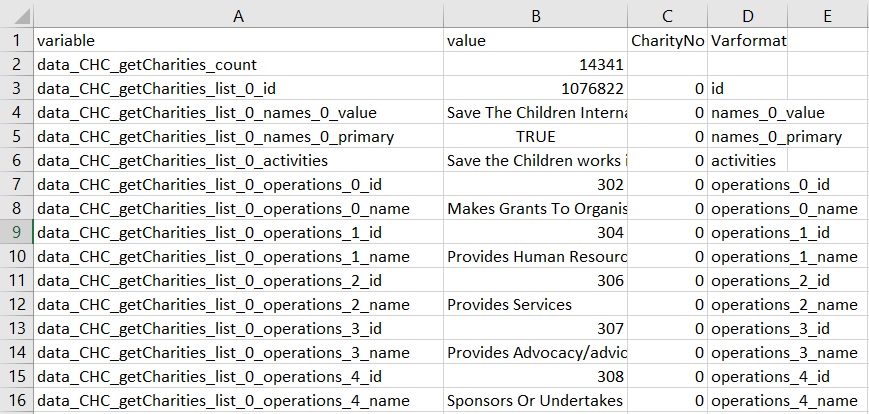Screen dimensions: 869x414
Task: Click the 'Save The Children Interna' cell
Action: (535, 112)
